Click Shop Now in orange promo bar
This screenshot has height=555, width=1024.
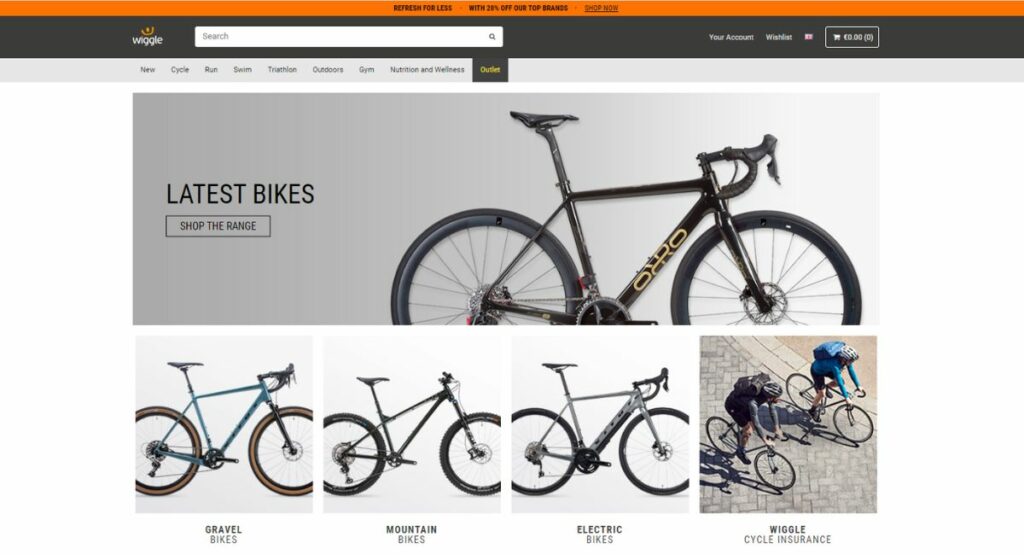(x=601, y=8)
